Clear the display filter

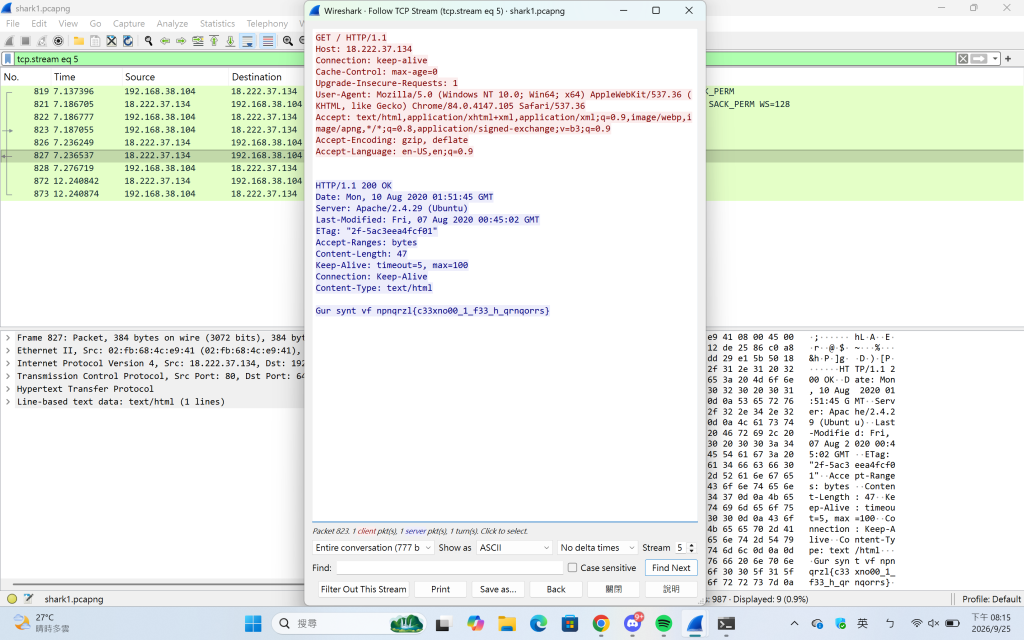963,59
